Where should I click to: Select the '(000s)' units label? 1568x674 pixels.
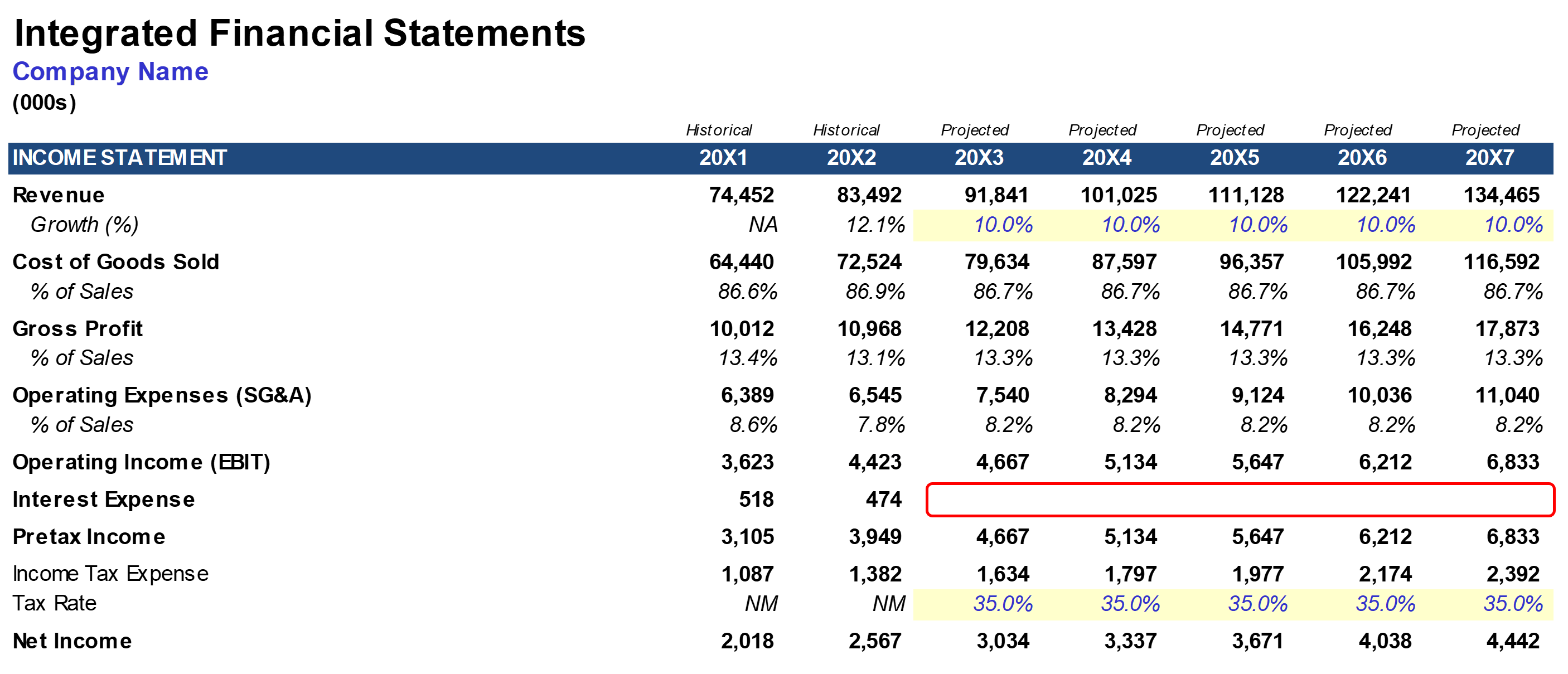pyautogui.click(x=45, y=102)
